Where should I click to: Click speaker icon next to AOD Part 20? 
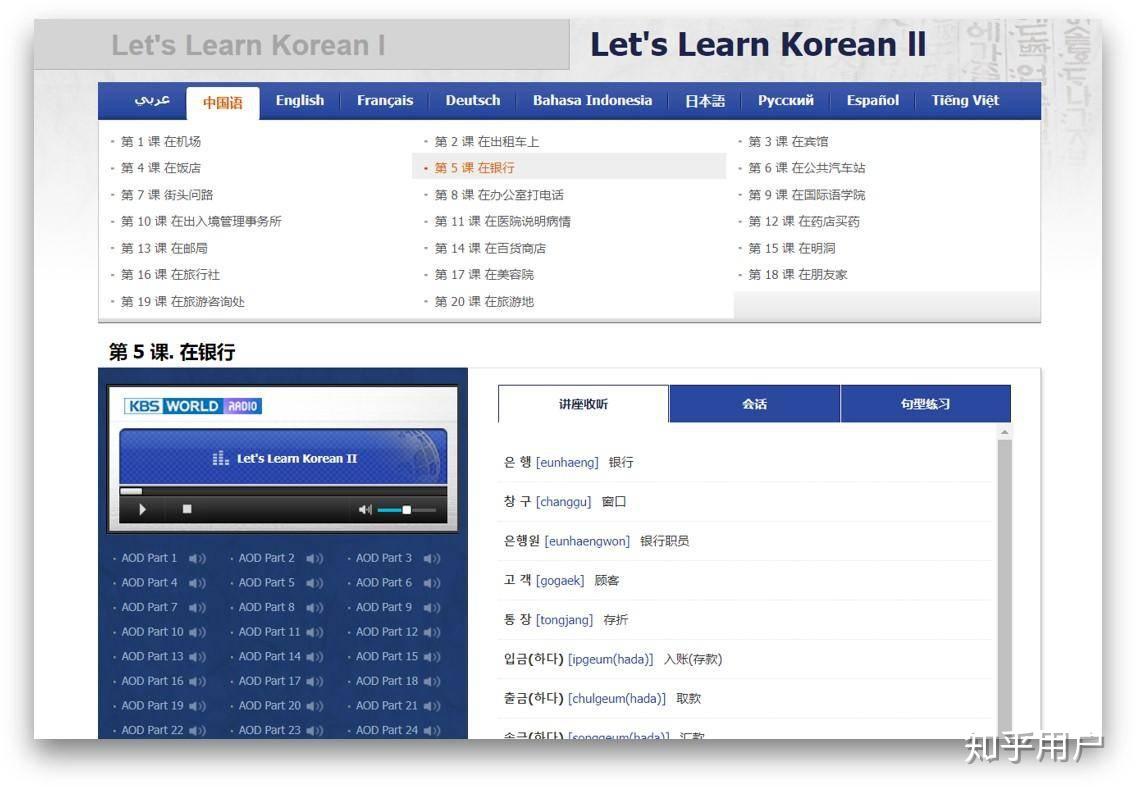tap(314, 707)
